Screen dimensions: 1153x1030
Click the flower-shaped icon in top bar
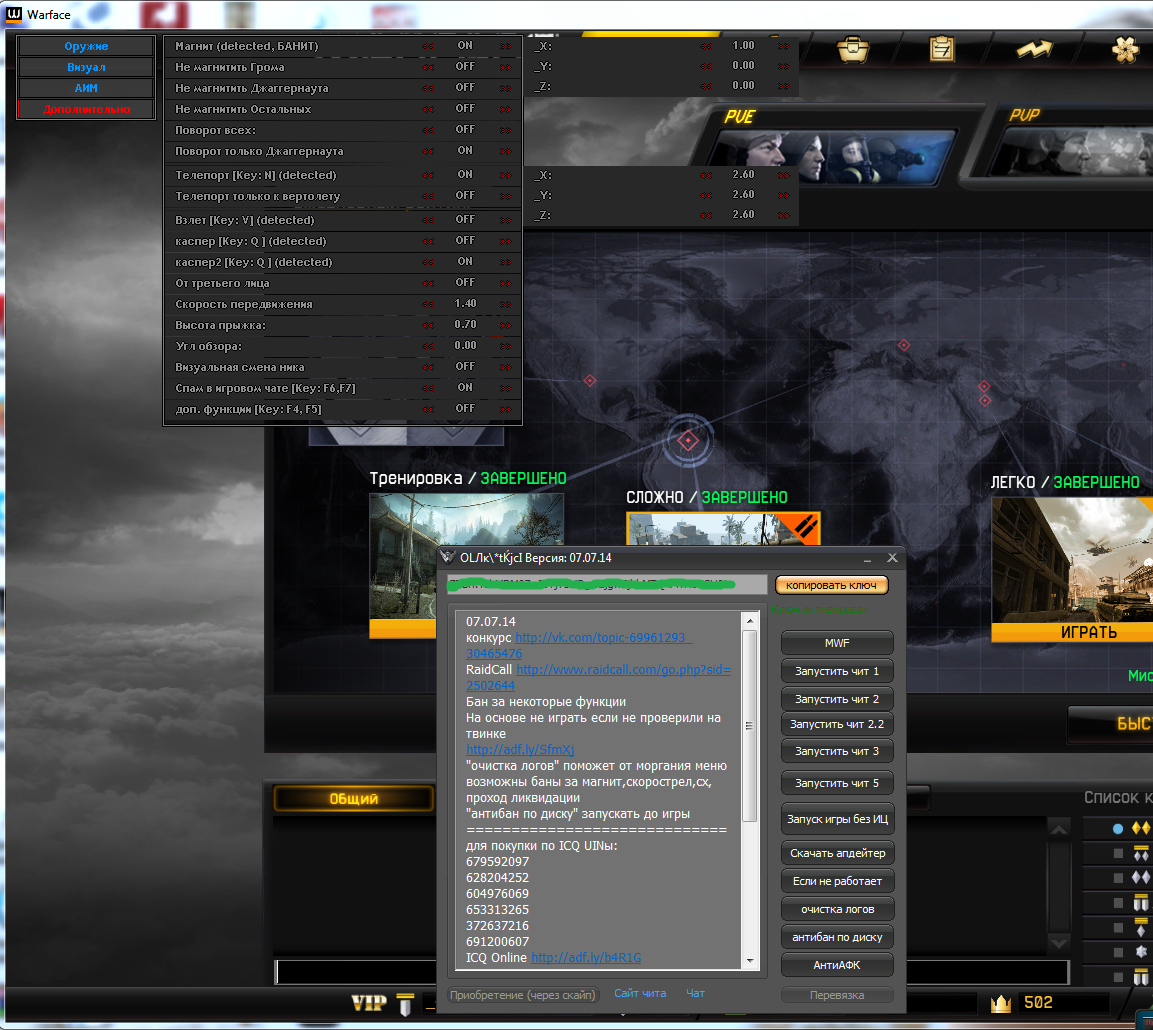coord(1125,49)
